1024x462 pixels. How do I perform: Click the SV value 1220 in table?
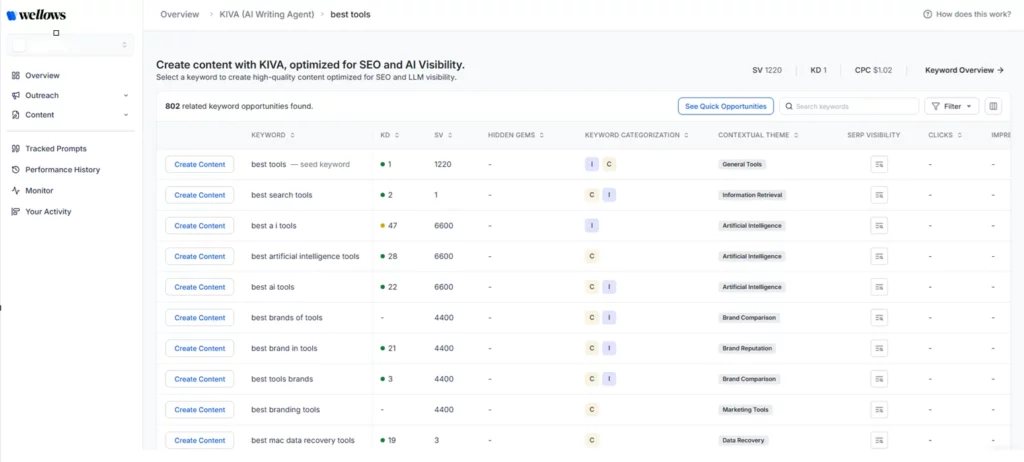point(443,165)
